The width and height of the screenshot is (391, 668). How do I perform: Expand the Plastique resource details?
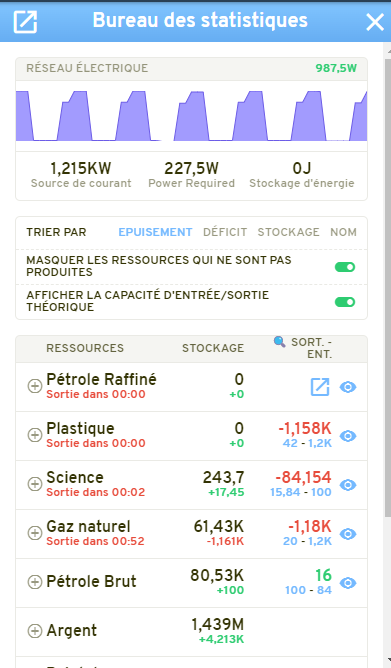point(34,435)
